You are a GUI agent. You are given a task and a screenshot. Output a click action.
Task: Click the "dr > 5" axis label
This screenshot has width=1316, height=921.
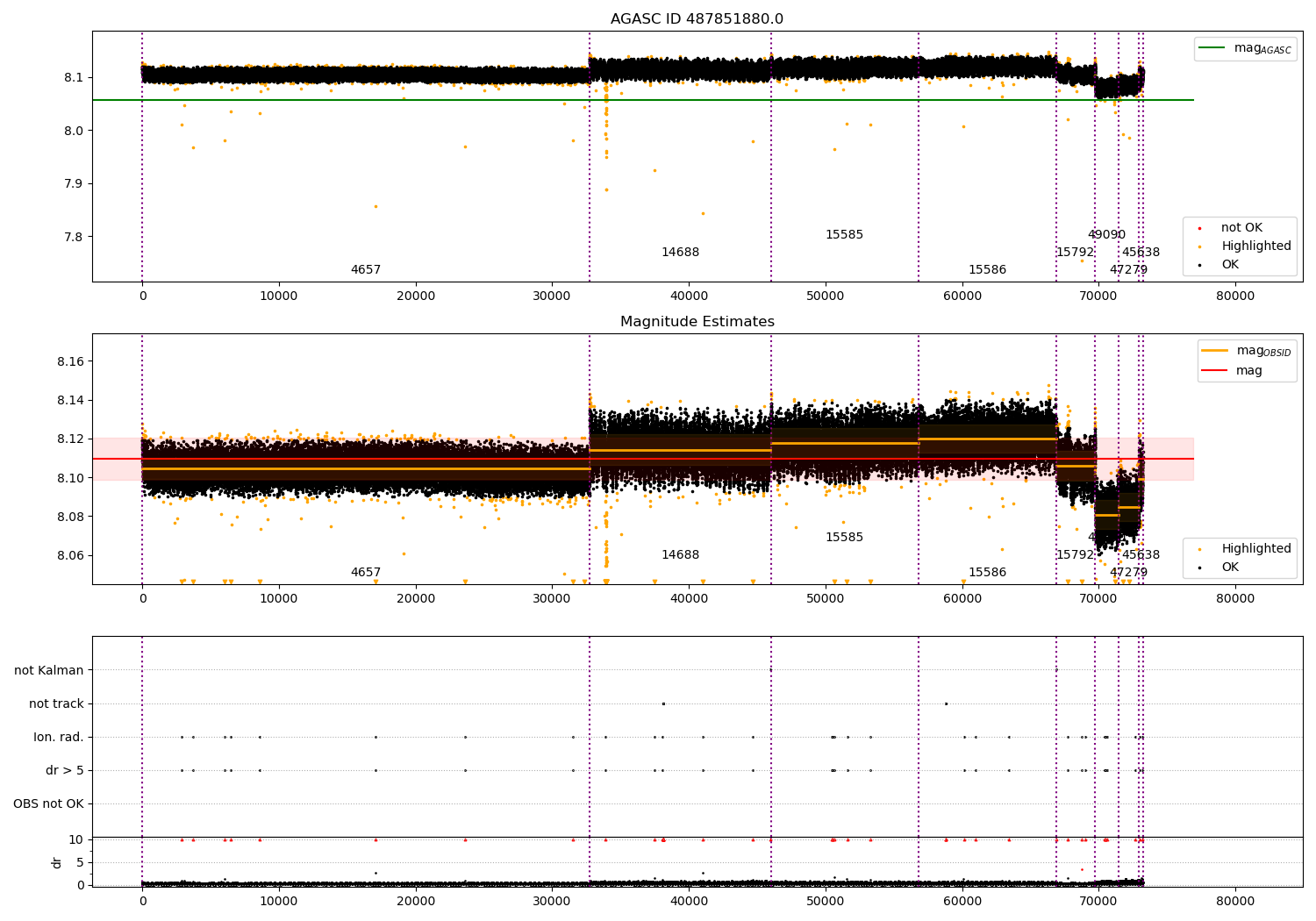(65, 770)
